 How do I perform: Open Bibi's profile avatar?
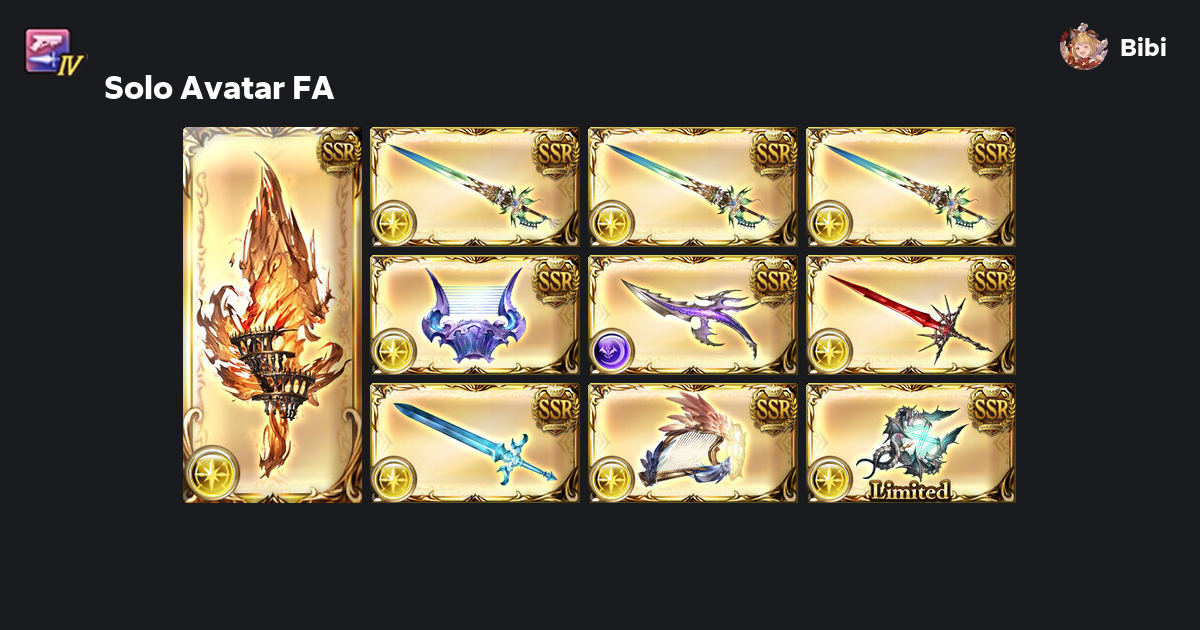1084,47
